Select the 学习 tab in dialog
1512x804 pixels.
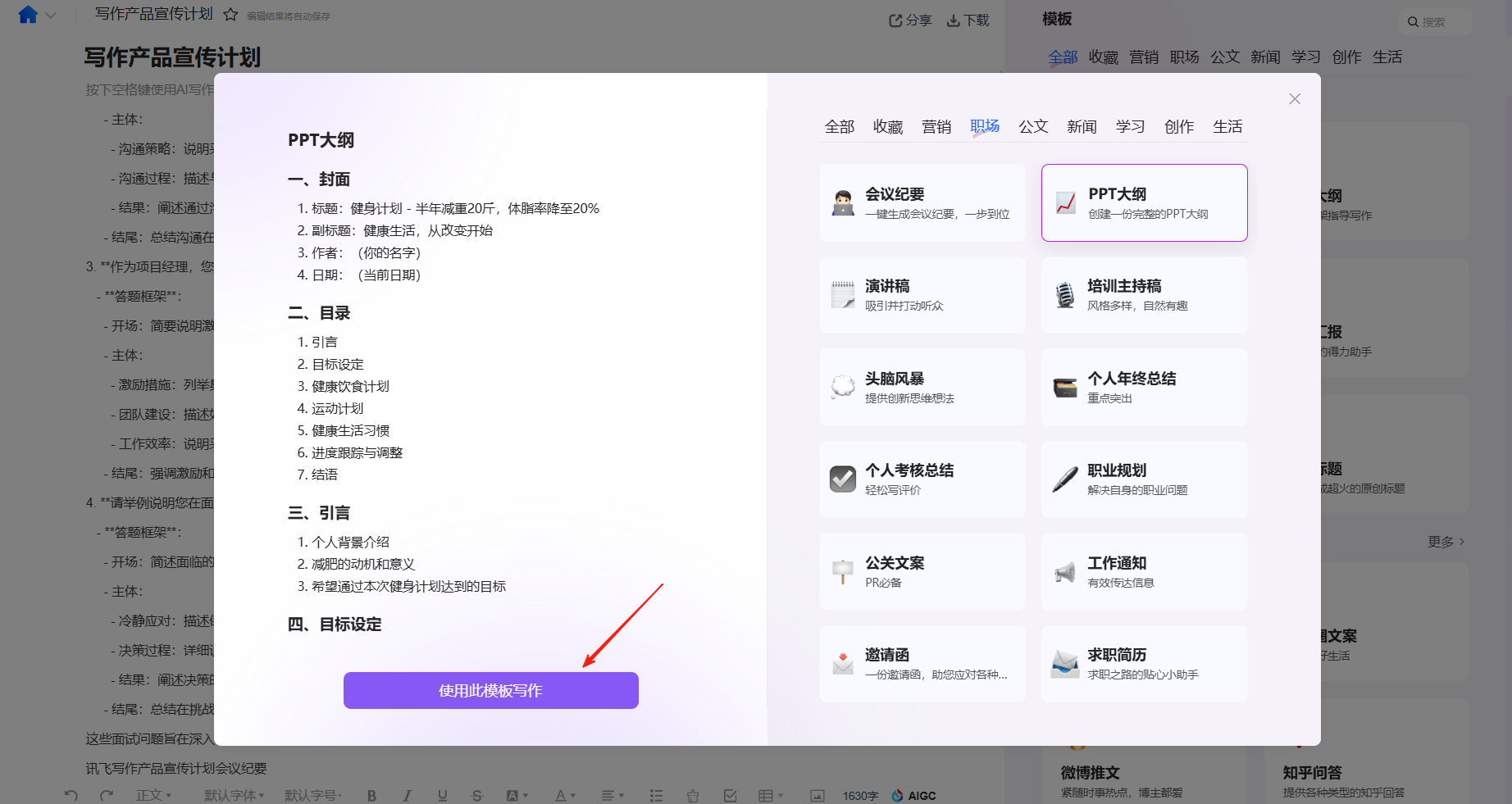coord(1130,126)
